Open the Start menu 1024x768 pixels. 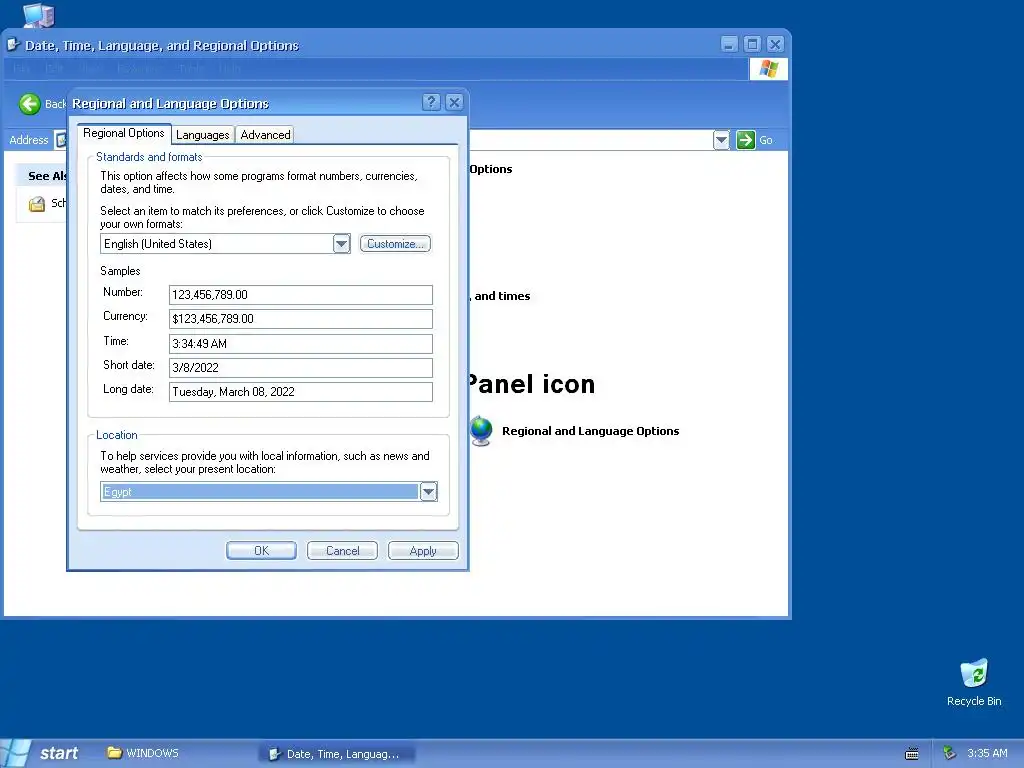(x=44, y=753)
